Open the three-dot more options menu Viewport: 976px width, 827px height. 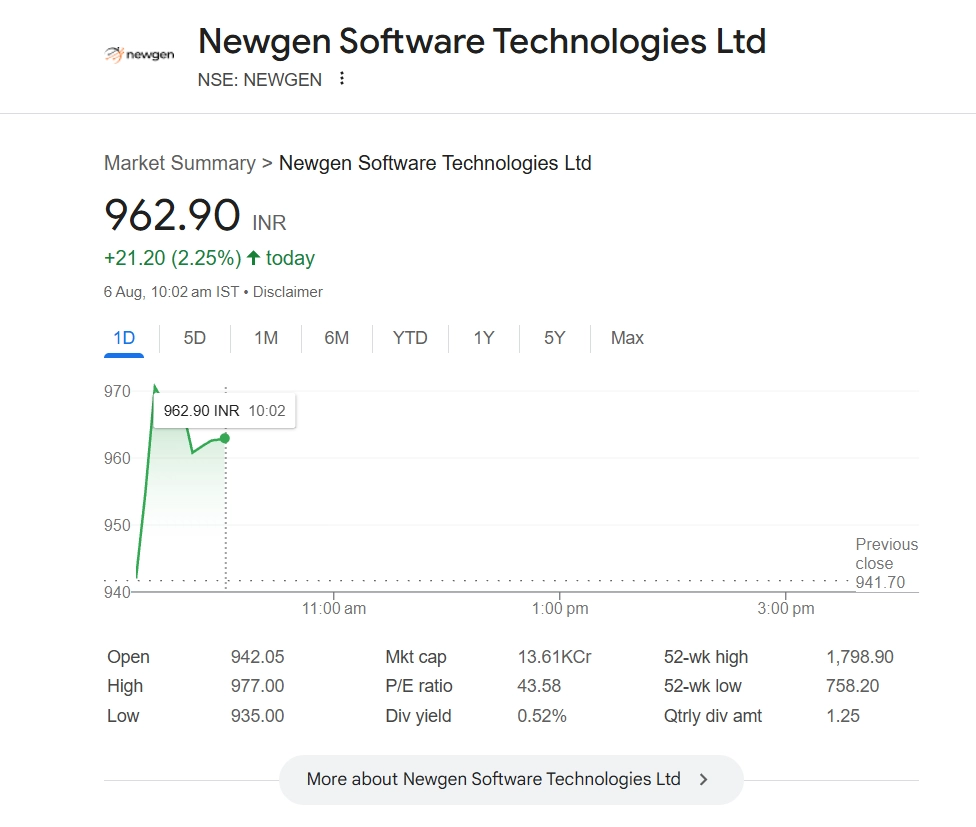(342, 79)
